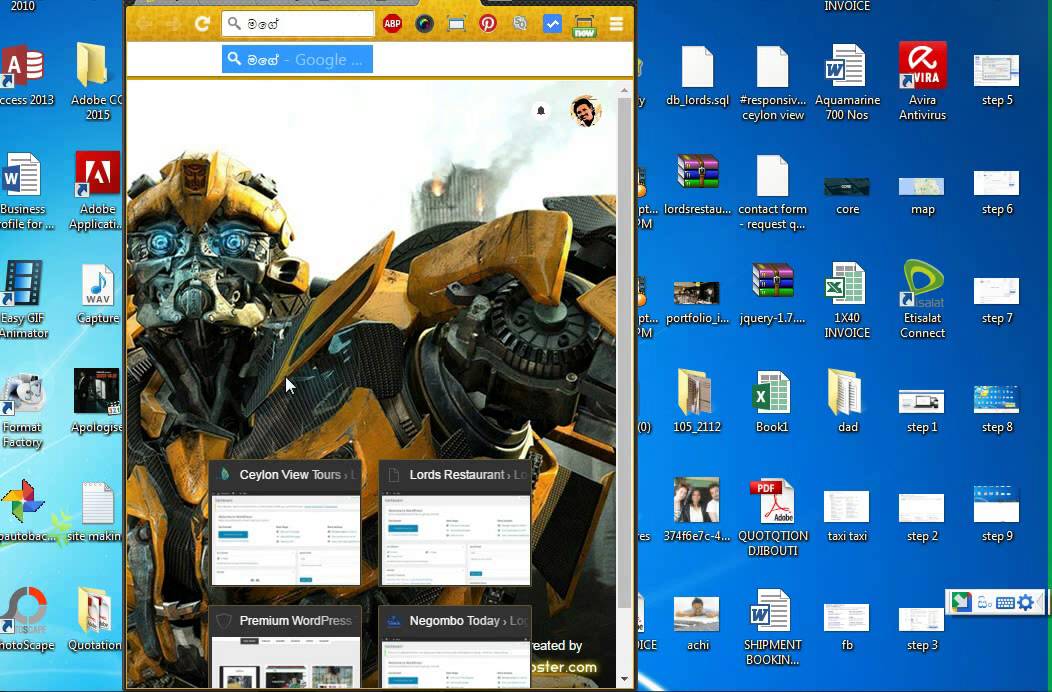This screenshot has width=1052, height=692.
Task: Select the Google search suggestion
Action: (x=297, y=60)
